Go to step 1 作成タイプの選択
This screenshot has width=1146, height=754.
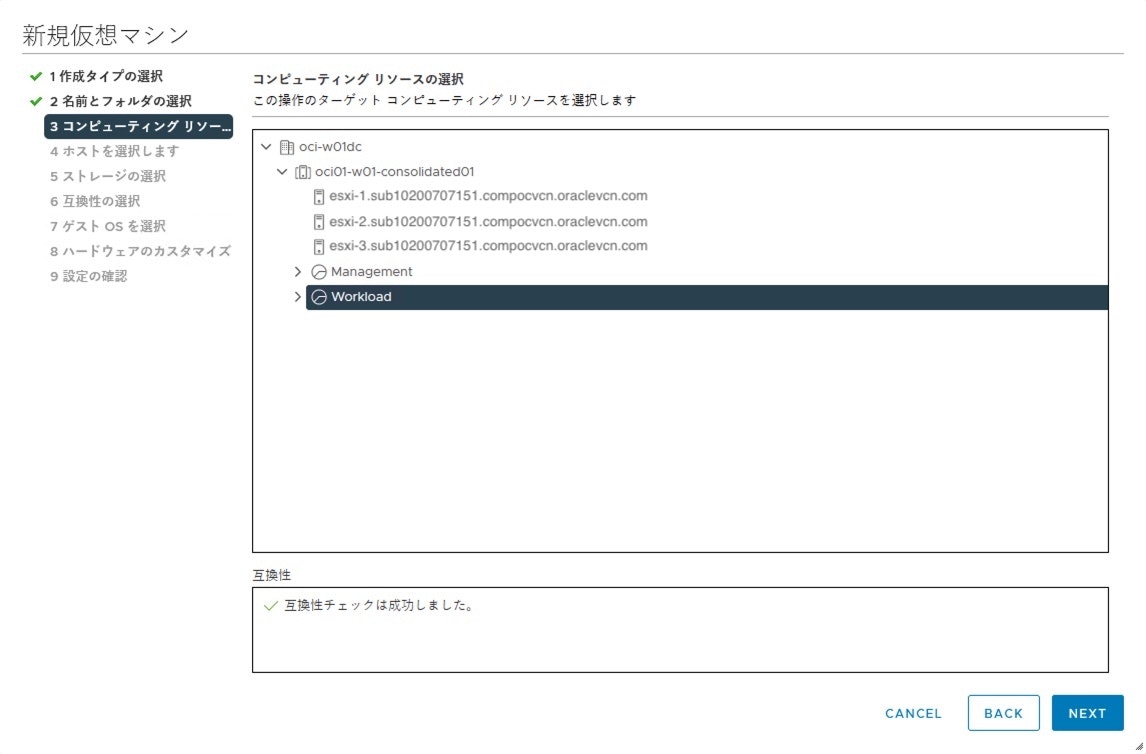click(x=106, y=76)
